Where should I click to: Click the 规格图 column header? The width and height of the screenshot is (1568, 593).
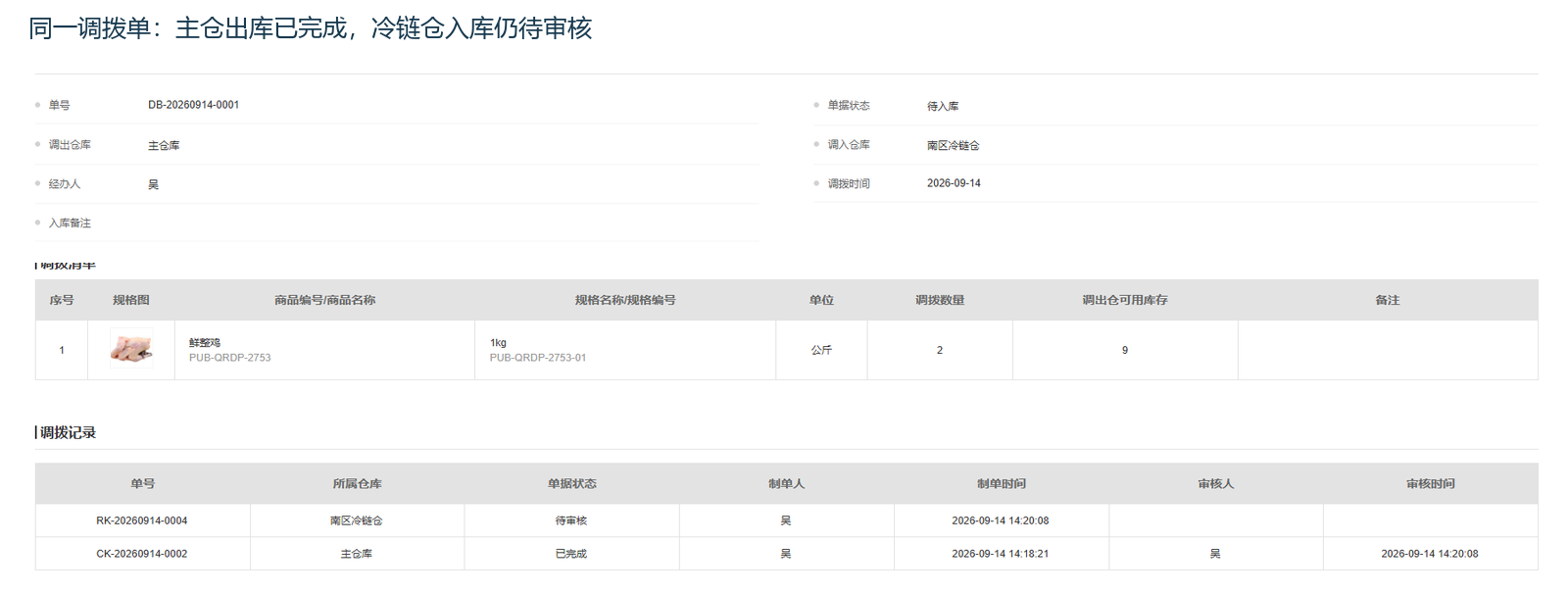pyautogui.click(x=131, y=300)
